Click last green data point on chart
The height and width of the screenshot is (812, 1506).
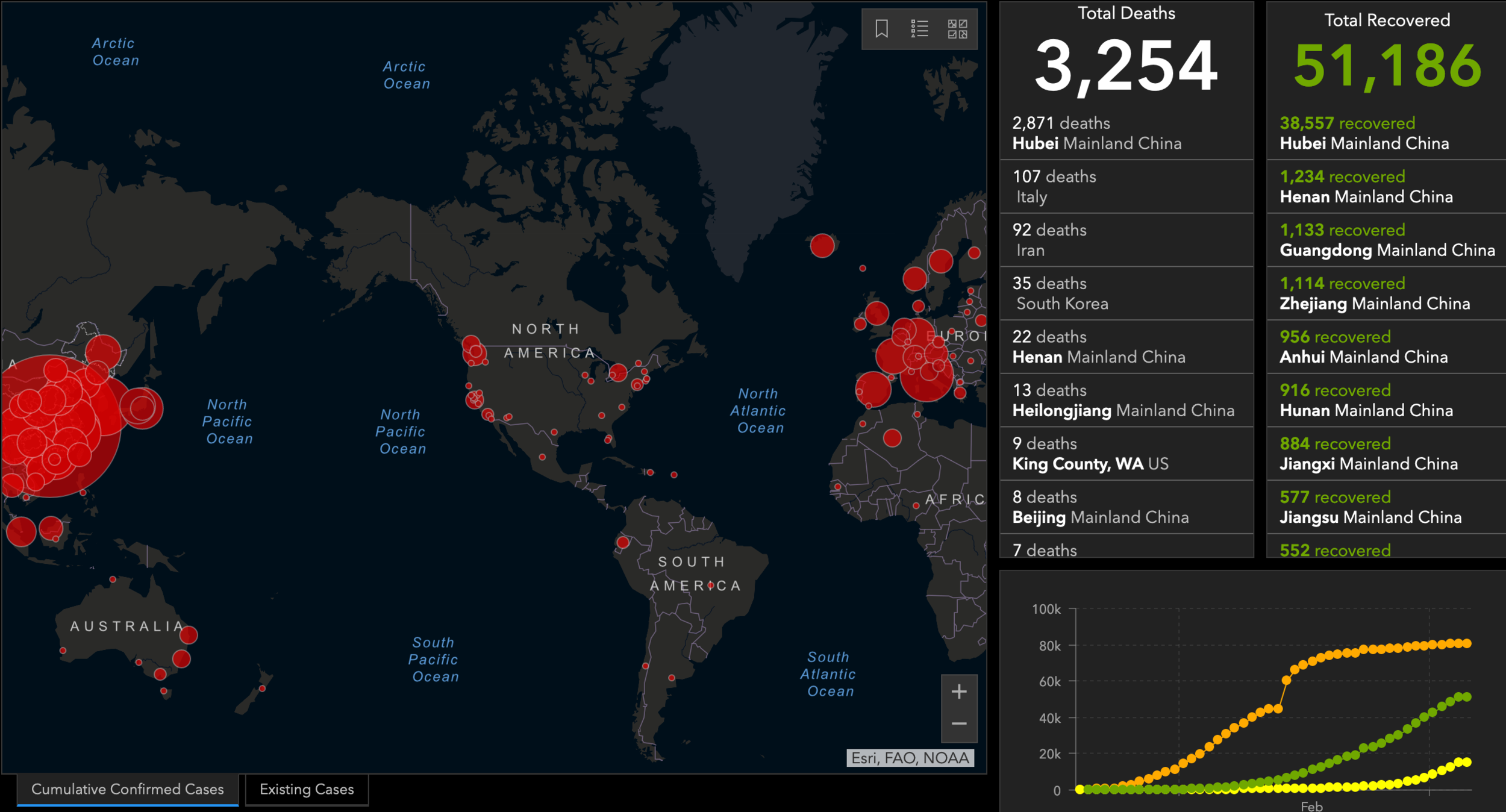point(1467,697)
